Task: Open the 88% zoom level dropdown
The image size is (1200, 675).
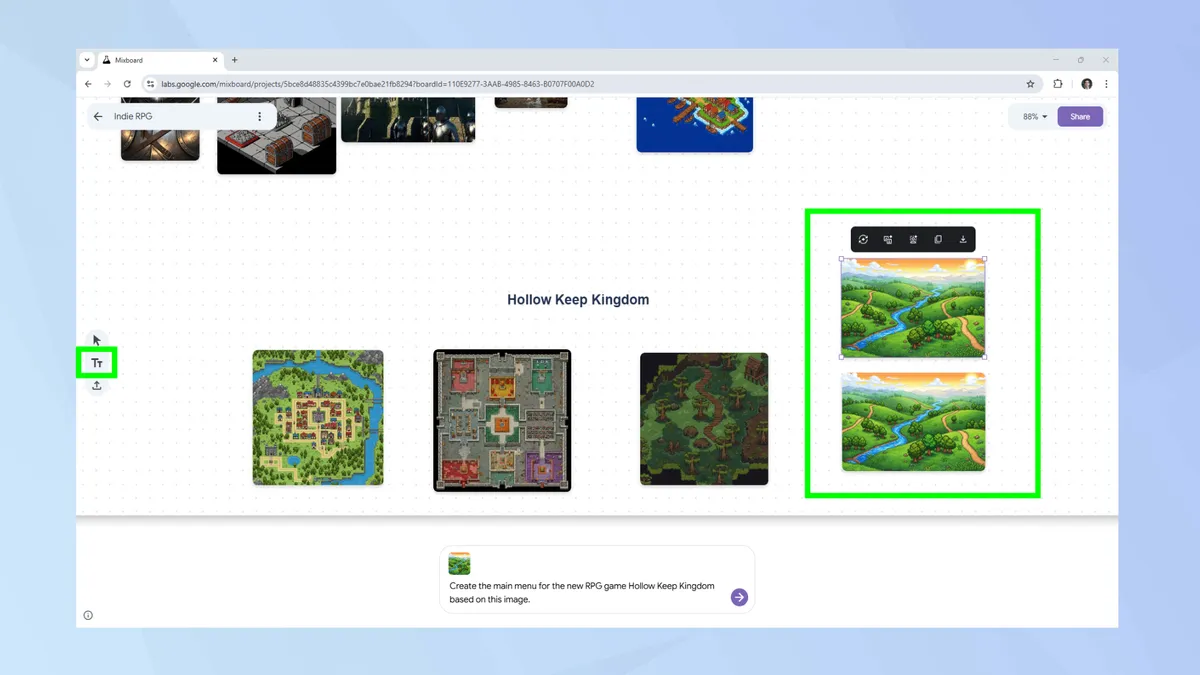Action: [x=1030, y=116]
